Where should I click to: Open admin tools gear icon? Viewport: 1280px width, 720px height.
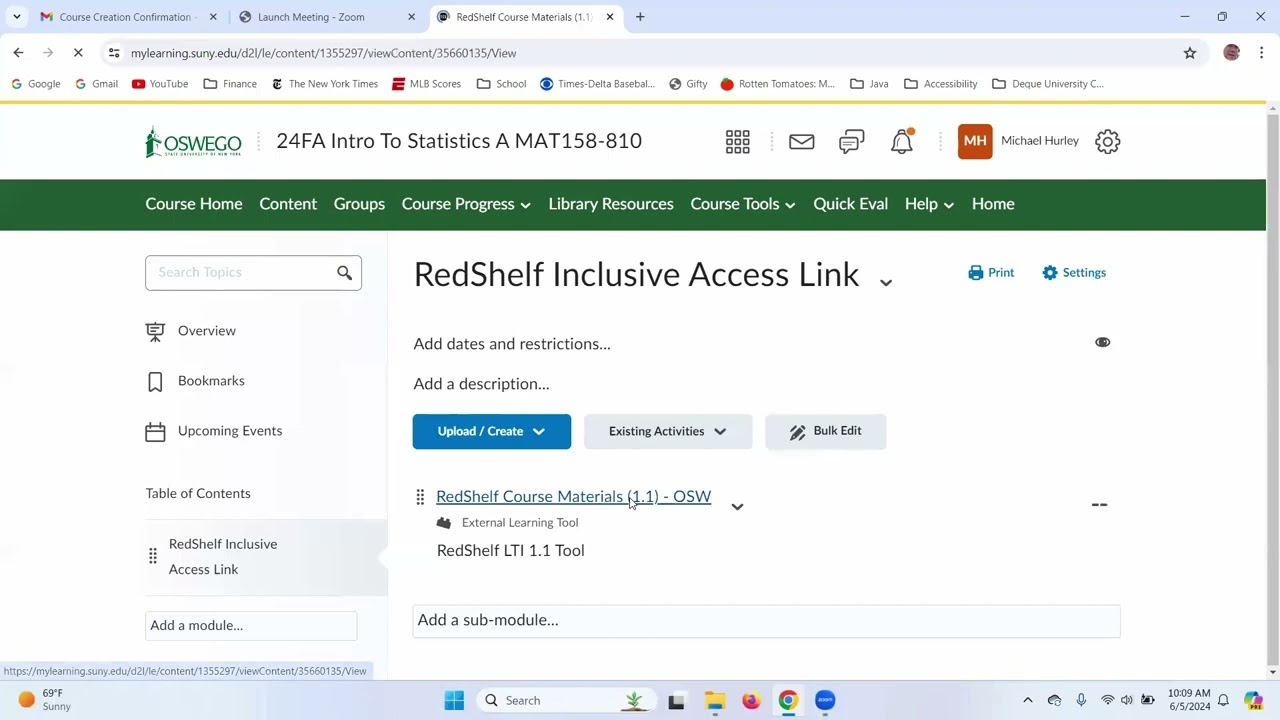[1107, 142]
